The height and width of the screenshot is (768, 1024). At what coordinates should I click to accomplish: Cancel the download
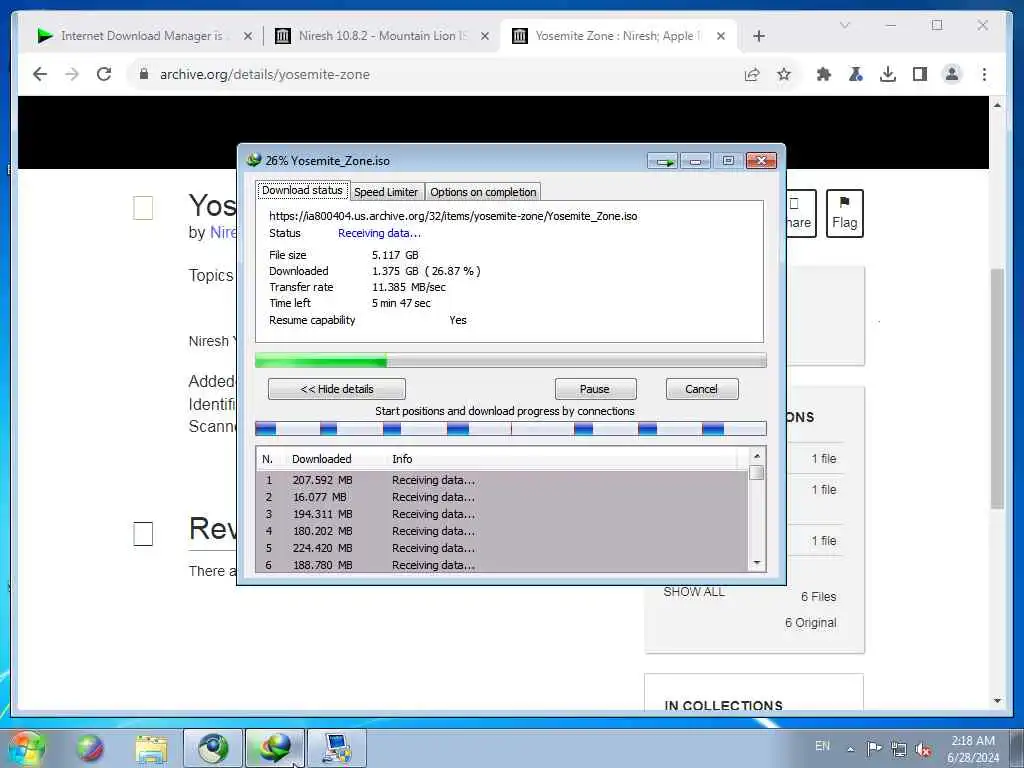(x=701, y=389)
